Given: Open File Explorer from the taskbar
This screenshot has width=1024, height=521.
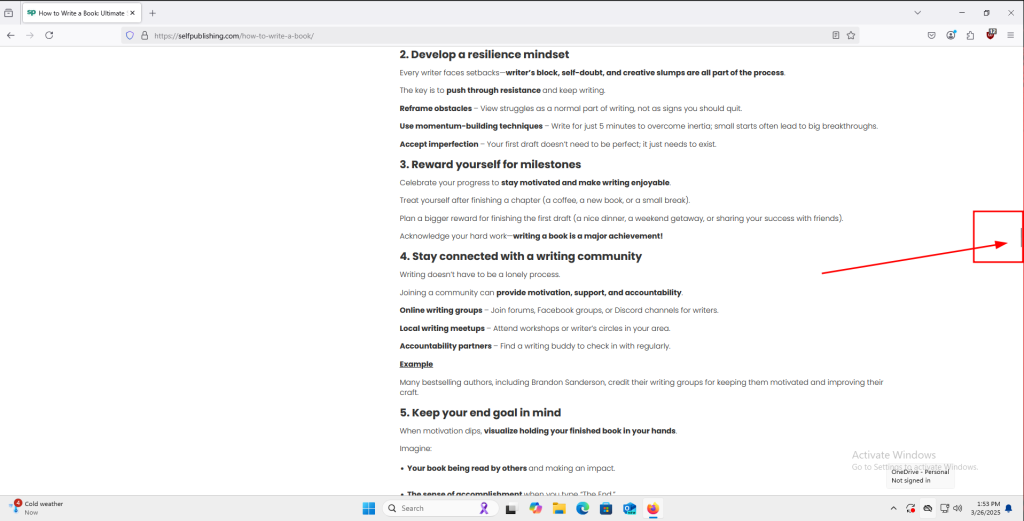Looking at the screenshot, I should (x=559, y=508).
